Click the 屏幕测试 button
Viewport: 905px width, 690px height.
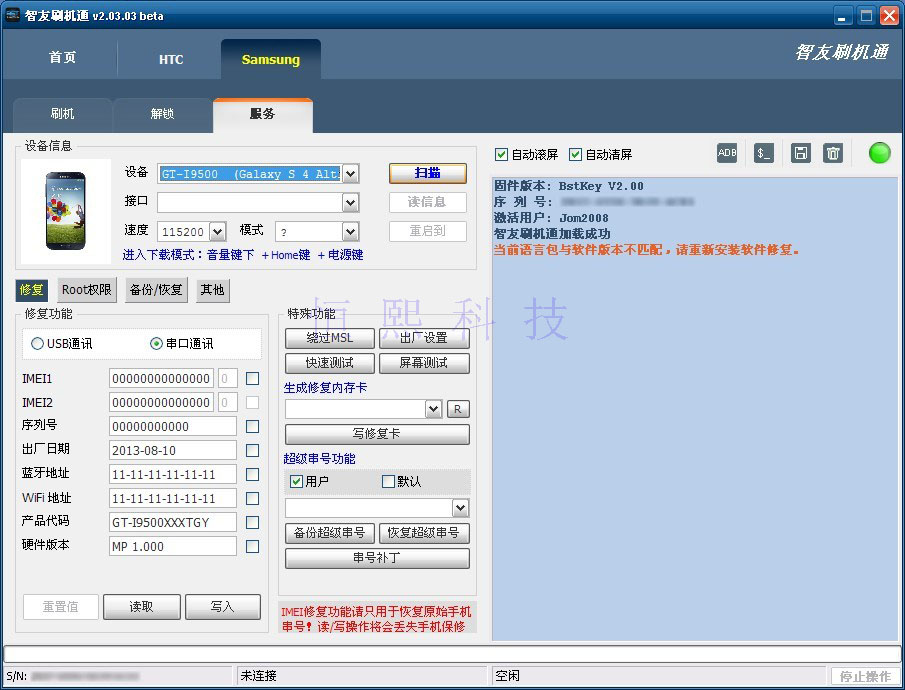424,363
